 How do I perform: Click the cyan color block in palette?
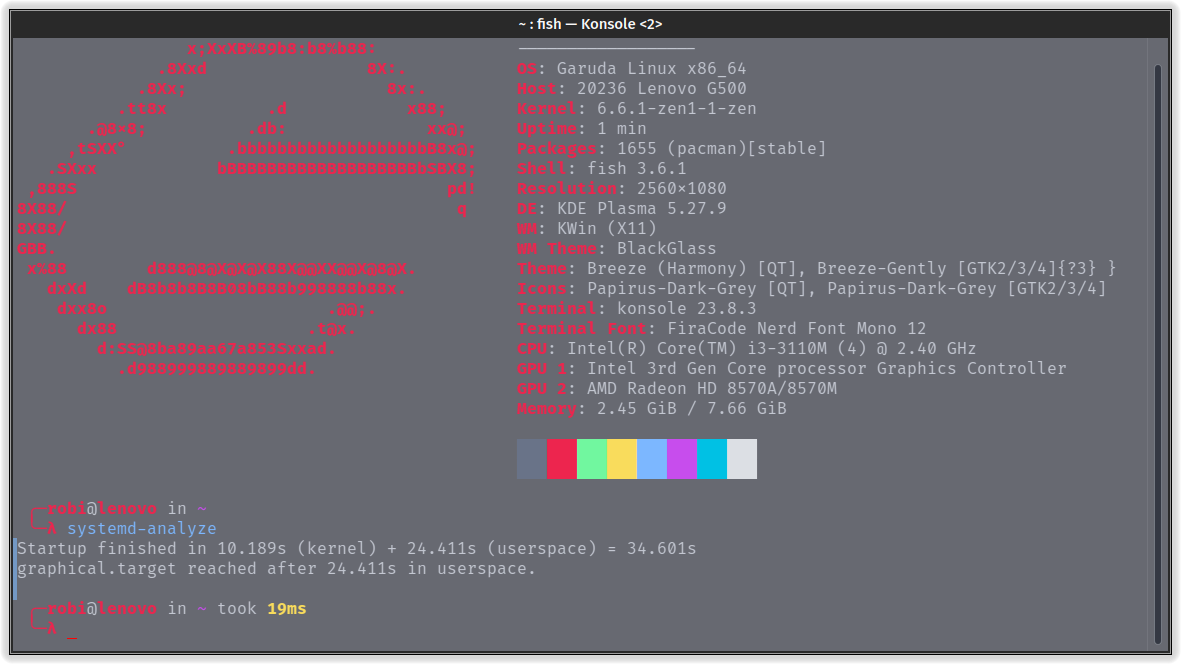[x=712, y=459]
